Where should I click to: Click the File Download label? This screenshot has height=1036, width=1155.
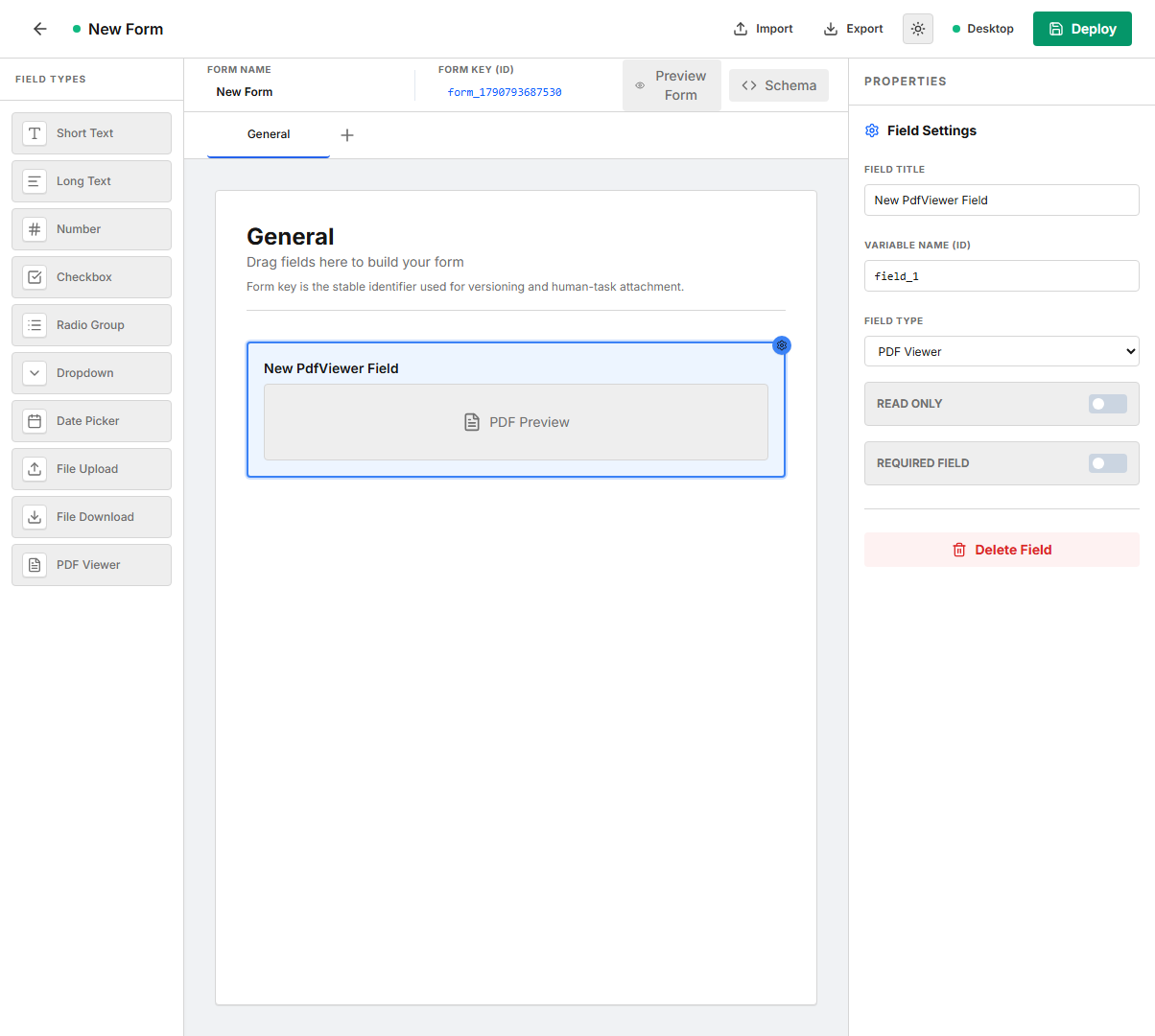click(95, 517)
